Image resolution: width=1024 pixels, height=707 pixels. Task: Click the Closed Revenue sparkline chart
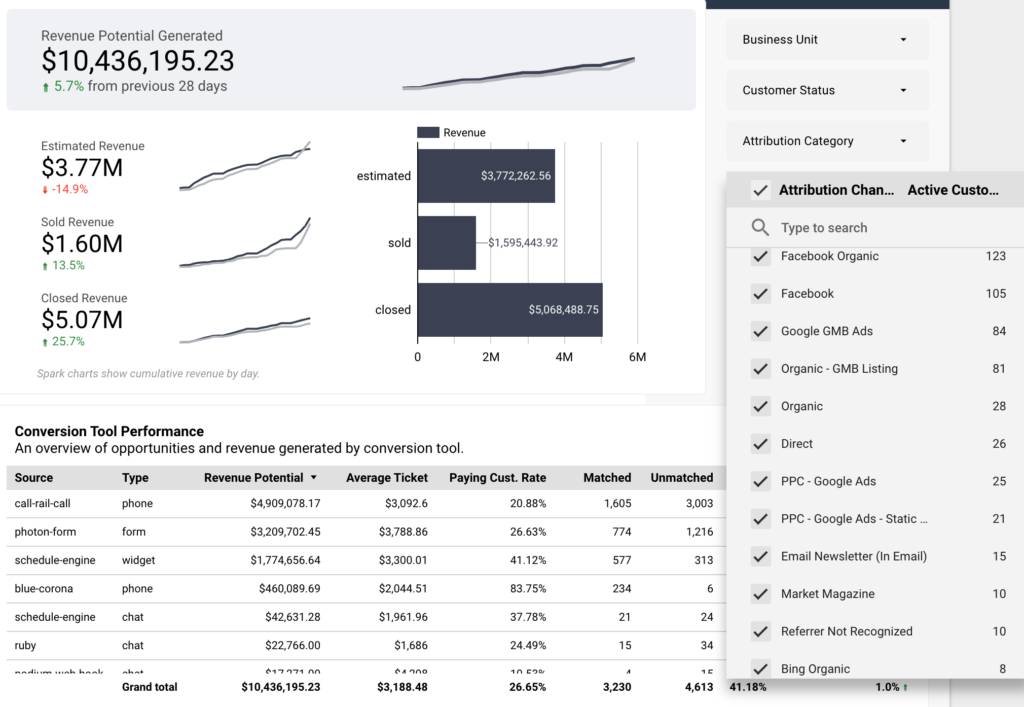245,330
